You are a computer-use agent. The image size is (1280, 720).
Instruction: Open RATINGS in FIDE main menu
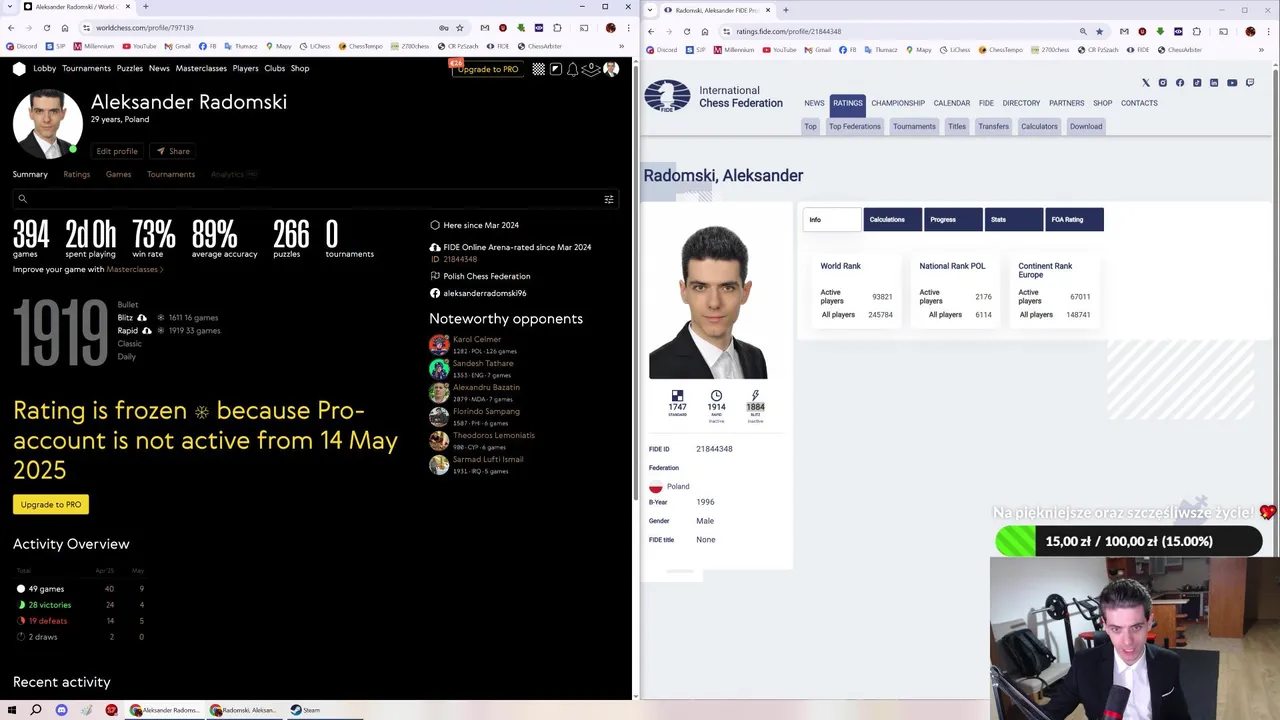pos(847,103)
